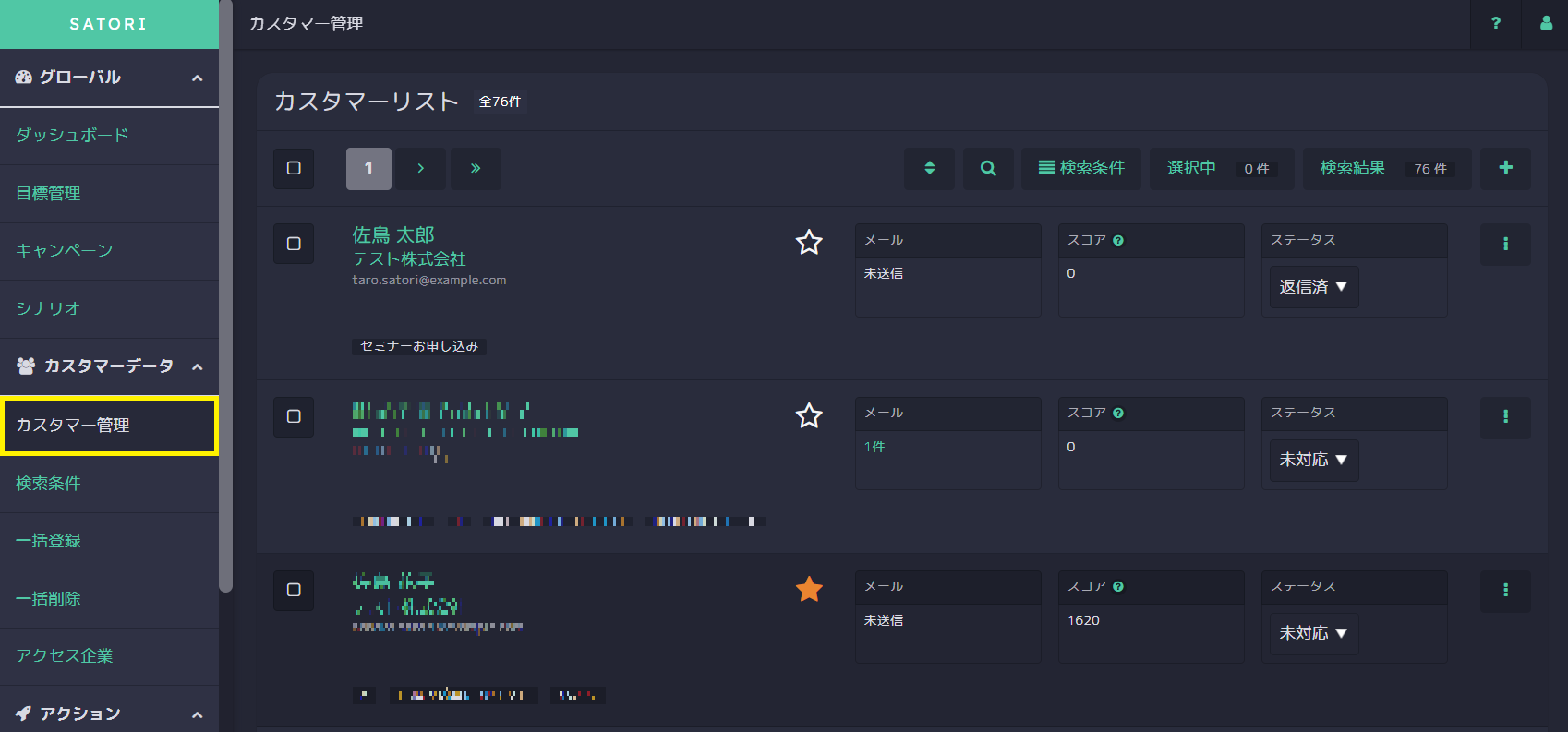Click the 検索条件 button in toolbar

1081,168
